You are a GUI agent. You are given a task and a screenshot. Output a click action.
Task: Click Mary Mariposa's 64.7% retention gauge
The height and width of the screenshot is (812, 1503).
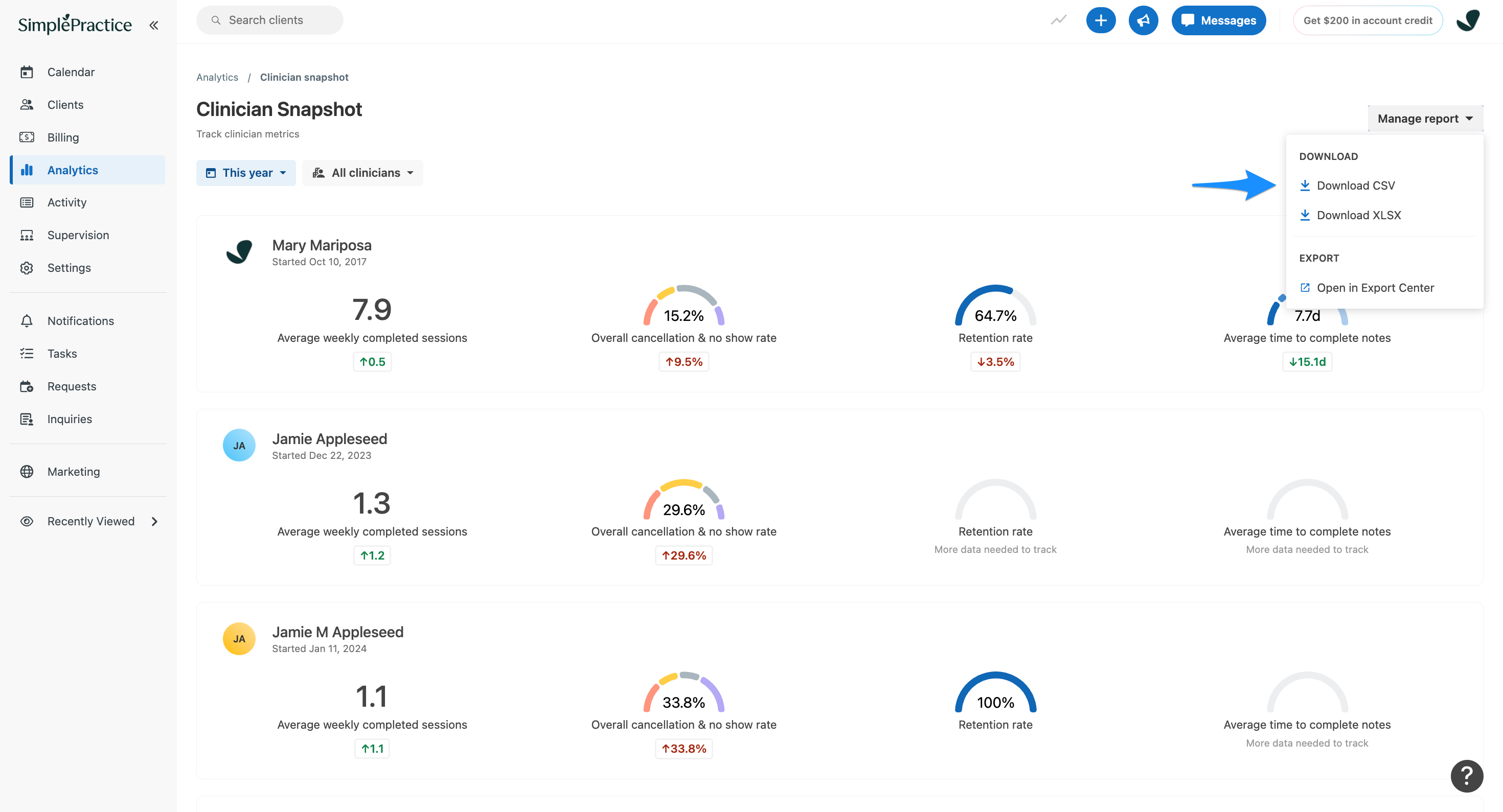[x=995, y=306]
